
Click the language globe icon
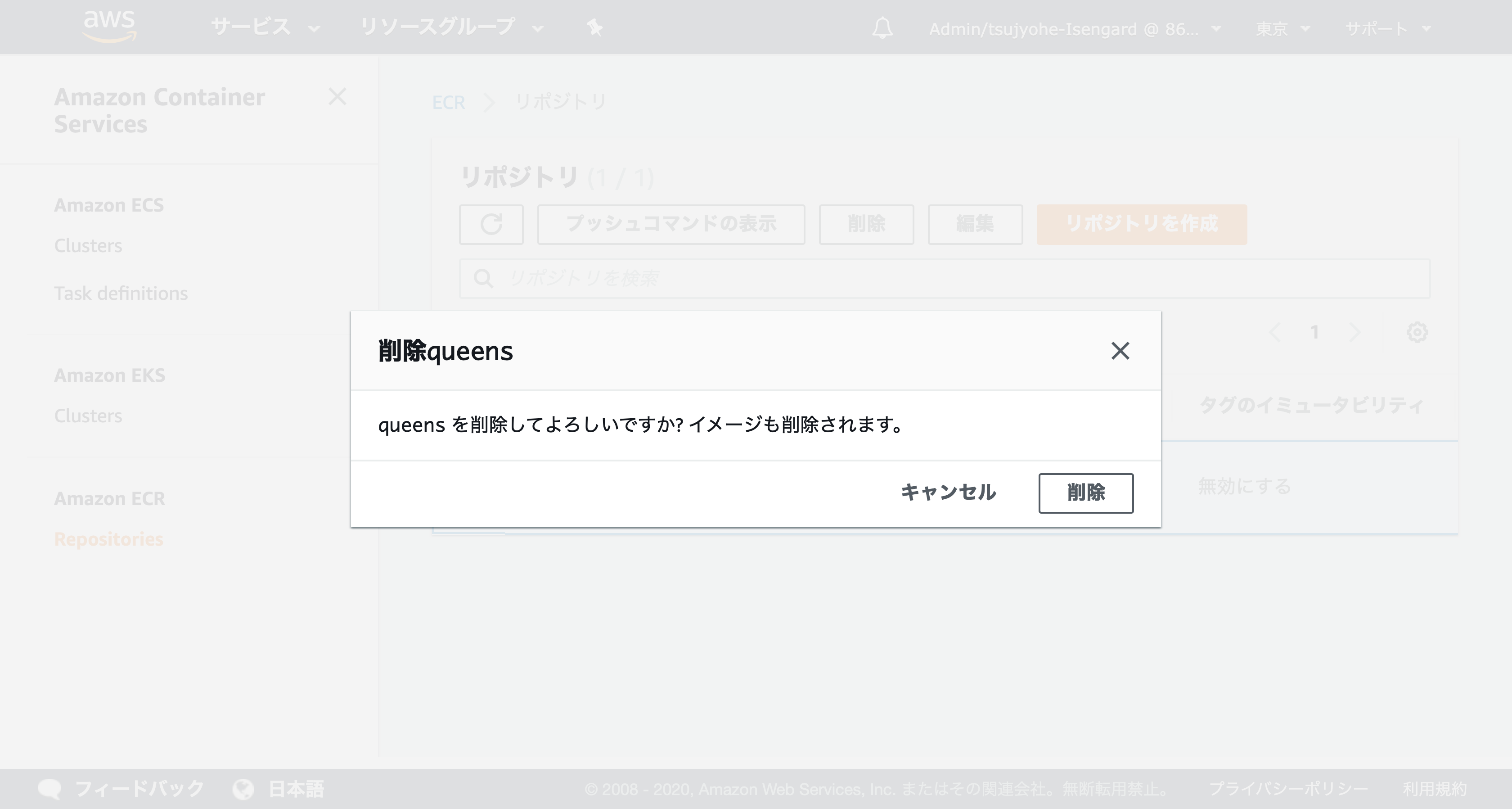pos(243,789)
